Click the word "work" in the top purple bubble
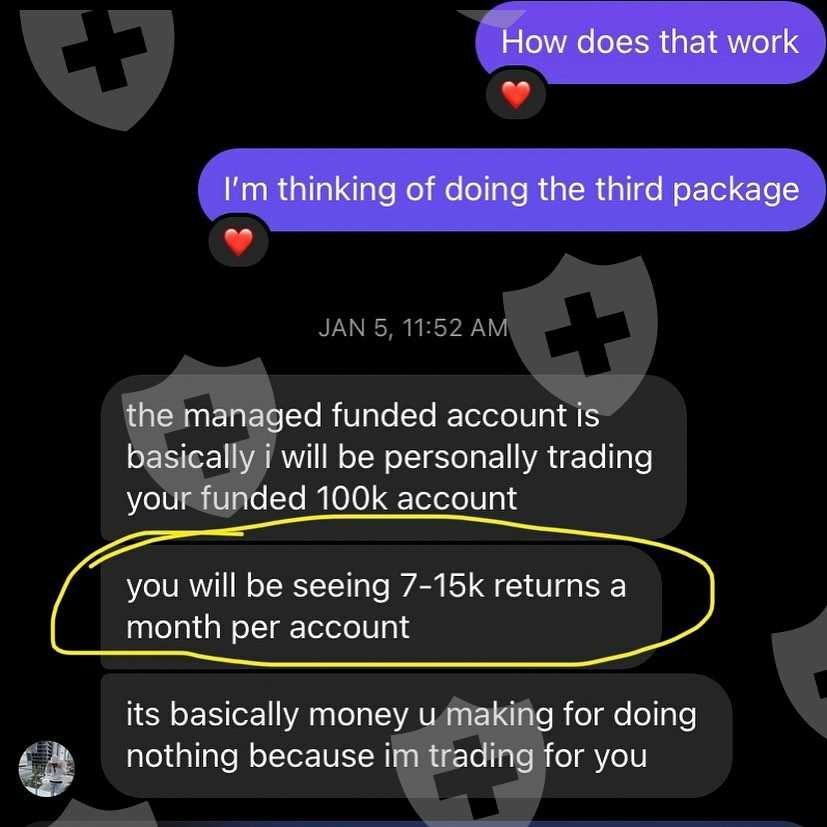 pos(763,42)
